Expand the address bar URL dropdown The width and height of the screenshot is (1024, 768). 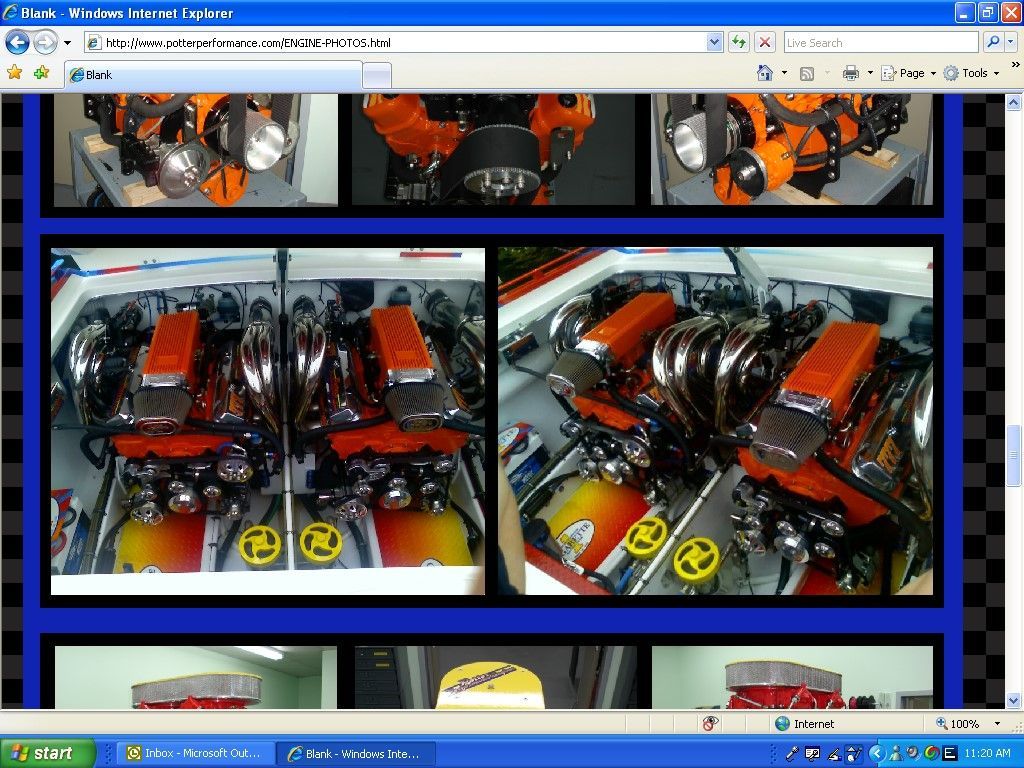click(x=714, y=42)
